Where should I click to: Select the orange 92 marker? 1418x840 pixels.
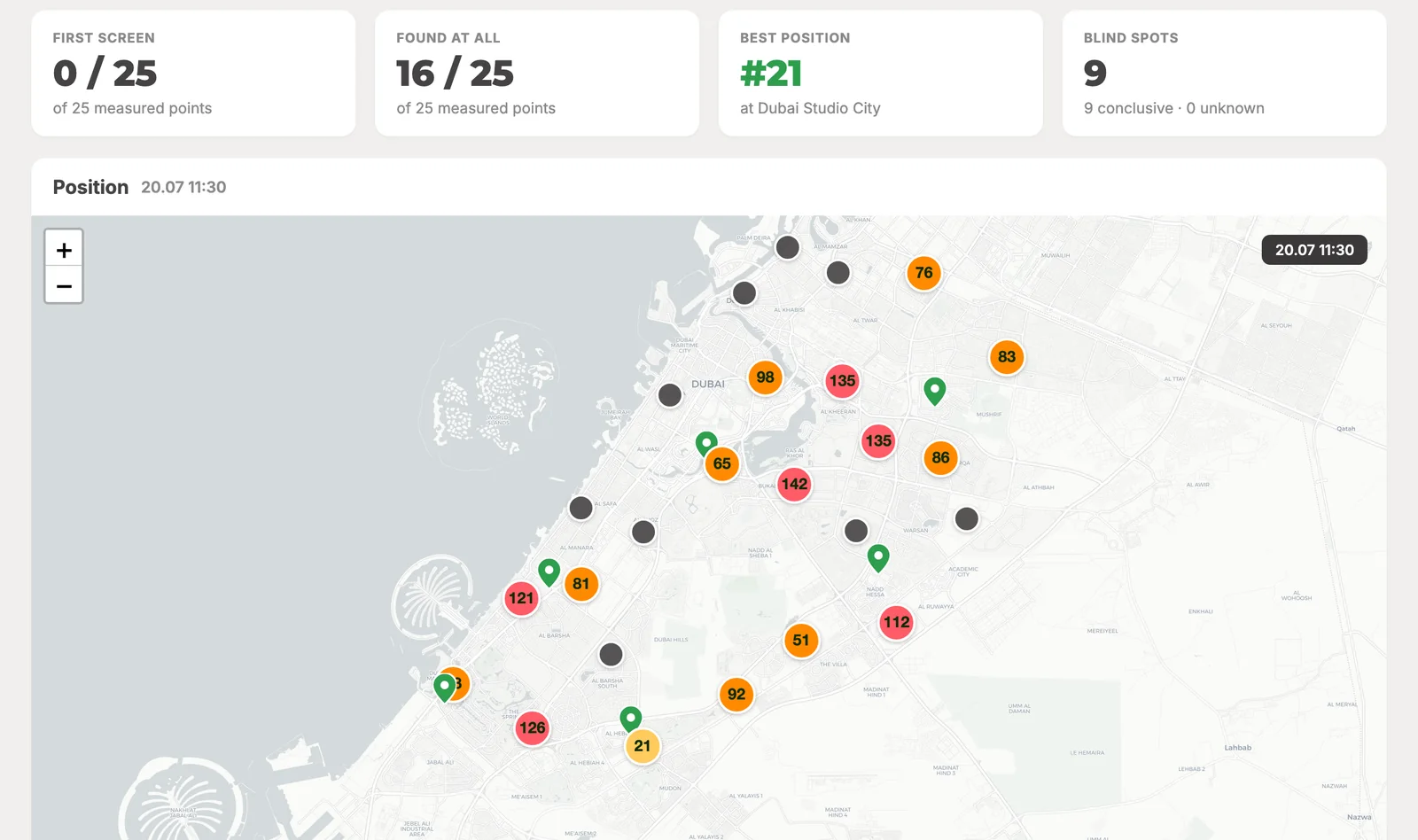[736, 694]
